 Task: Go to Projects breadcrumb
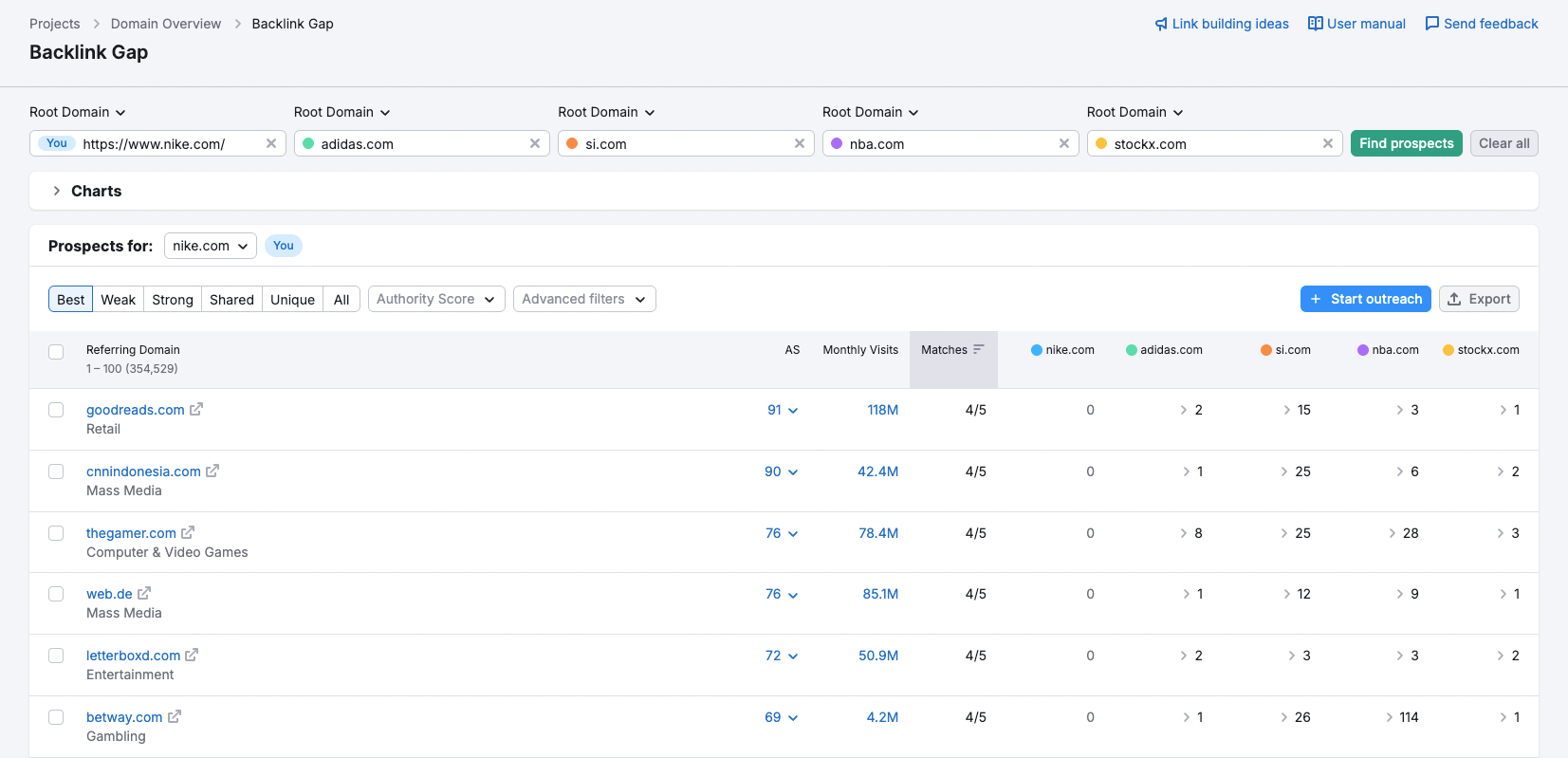pos(55,24)
